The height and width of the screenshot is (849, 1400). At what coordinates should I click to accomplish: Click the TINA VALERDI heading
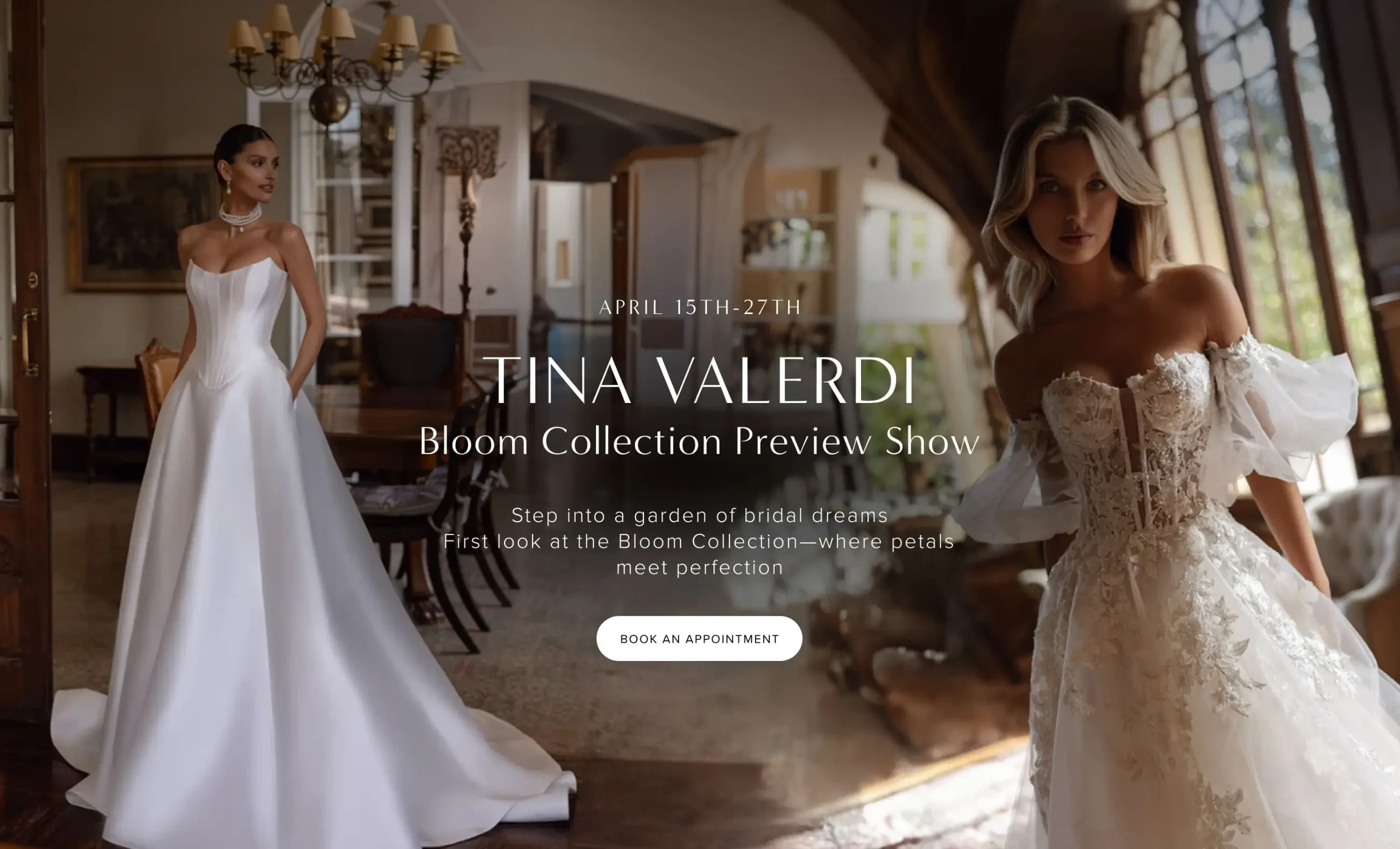click(x=699, y=380)
